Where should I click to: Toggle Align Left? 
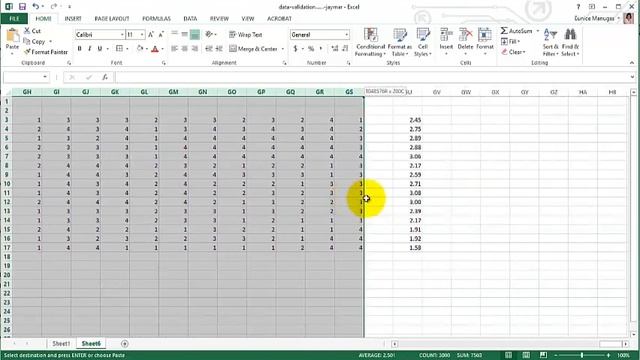click(x=174, y=49)
